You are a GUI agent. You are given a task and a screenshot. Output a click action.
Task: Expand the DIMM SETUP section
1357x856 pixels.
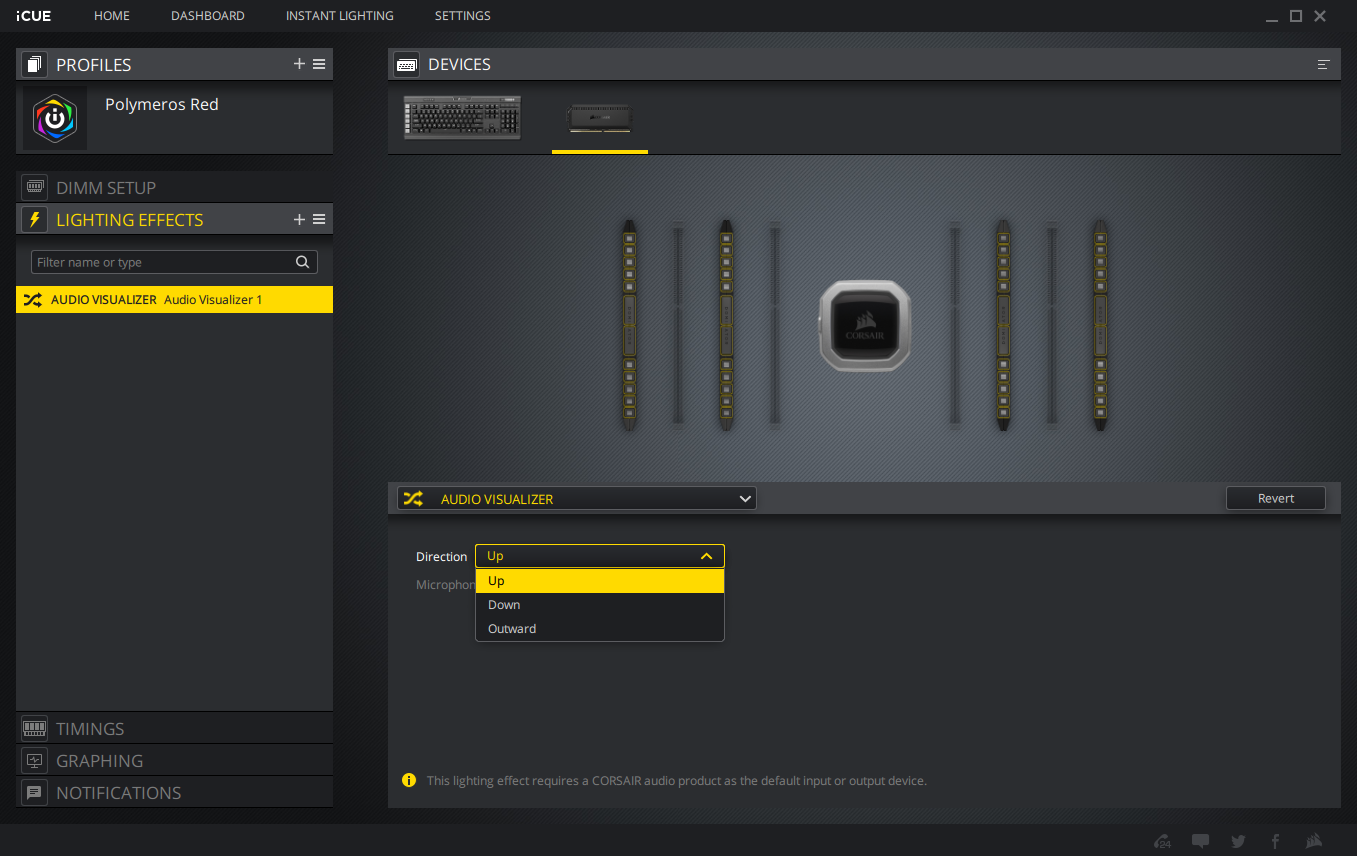[x=175, y=188]
